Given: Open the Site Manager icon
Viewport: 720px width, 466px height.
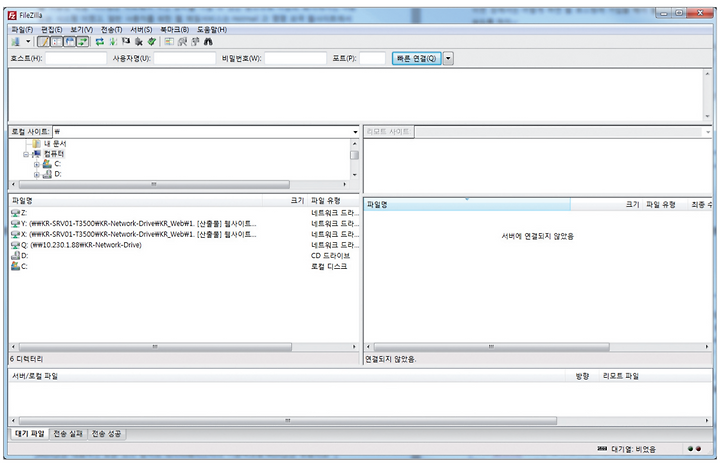Looking at the screenshot, I should (x=16, y=42).
